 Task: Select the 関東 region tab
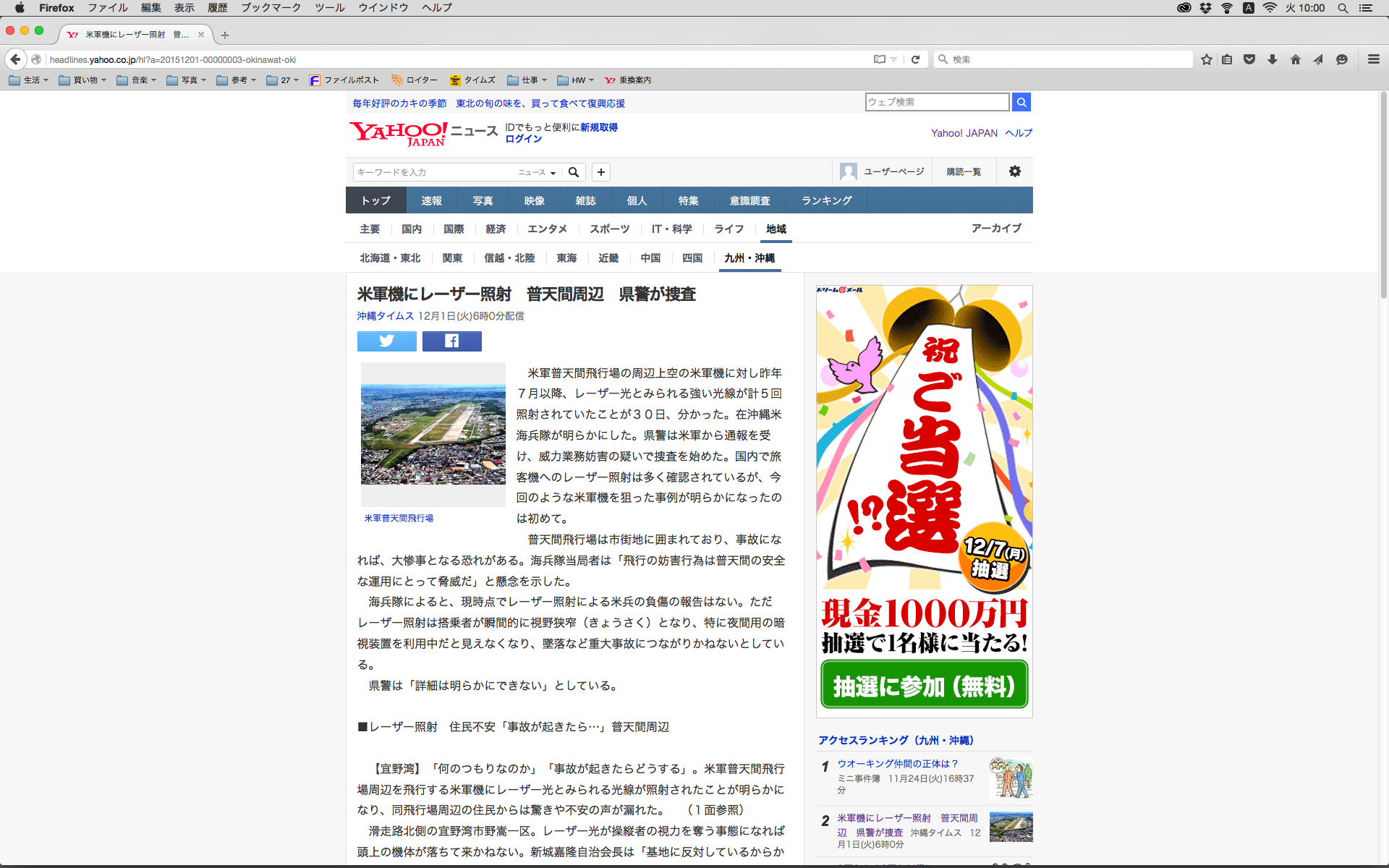[452, 258]
